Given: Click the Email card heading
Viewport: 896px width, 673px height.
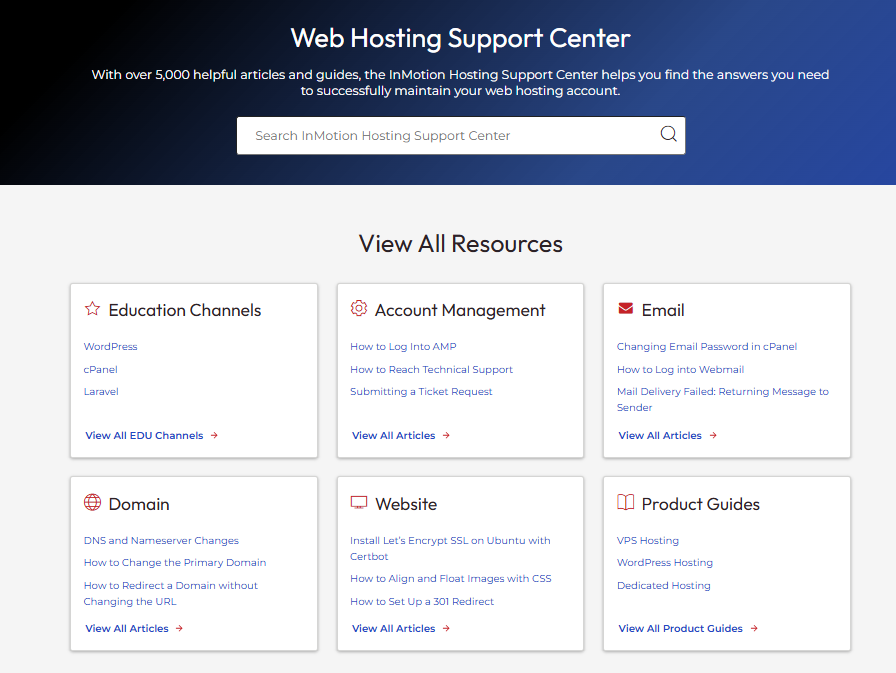Looking at the screenshot, I should (x=663, y=310).
